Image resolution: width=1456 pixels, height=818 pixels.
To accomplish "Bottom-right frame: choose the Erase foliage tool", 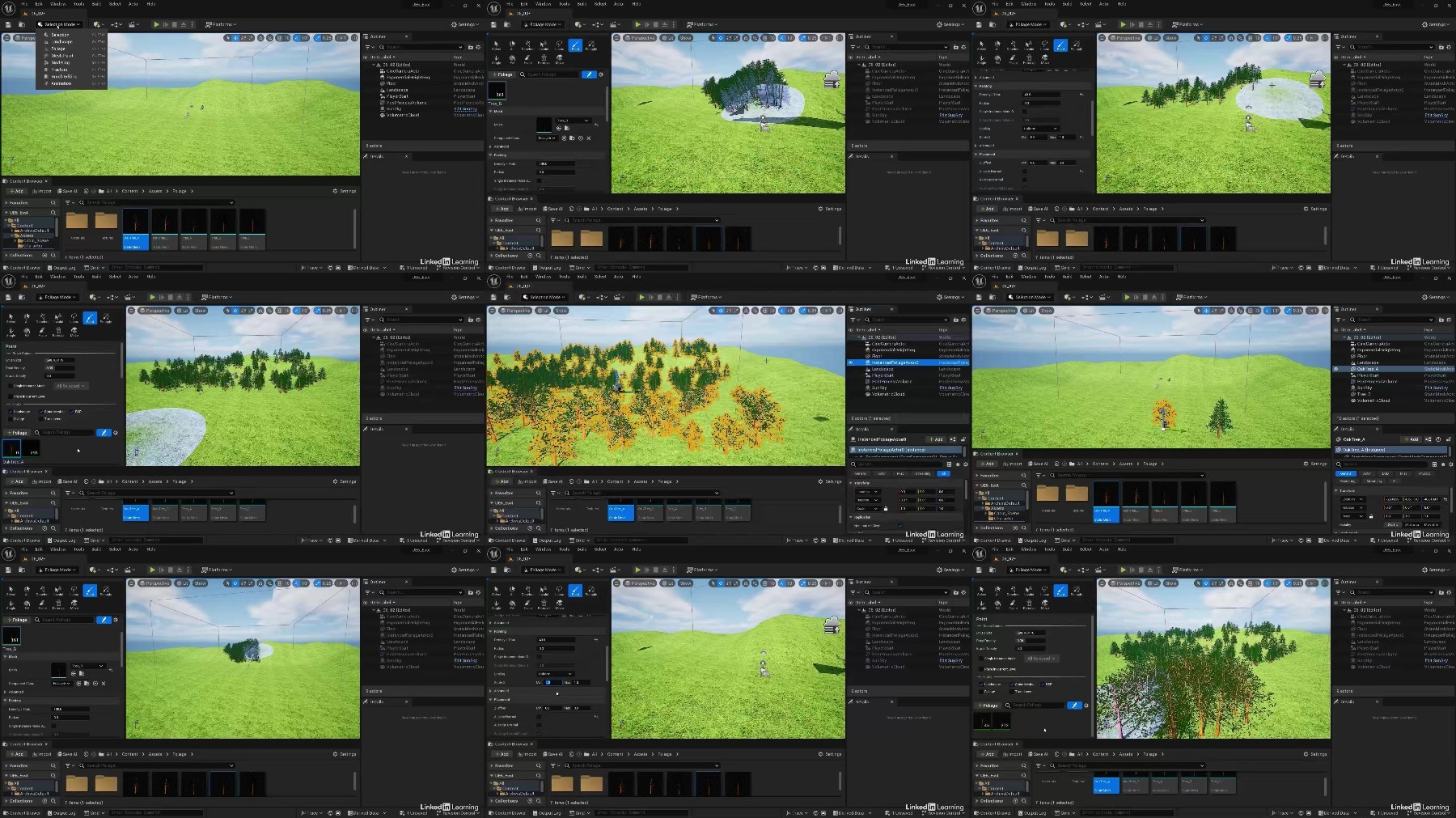I will [1013, 605].
